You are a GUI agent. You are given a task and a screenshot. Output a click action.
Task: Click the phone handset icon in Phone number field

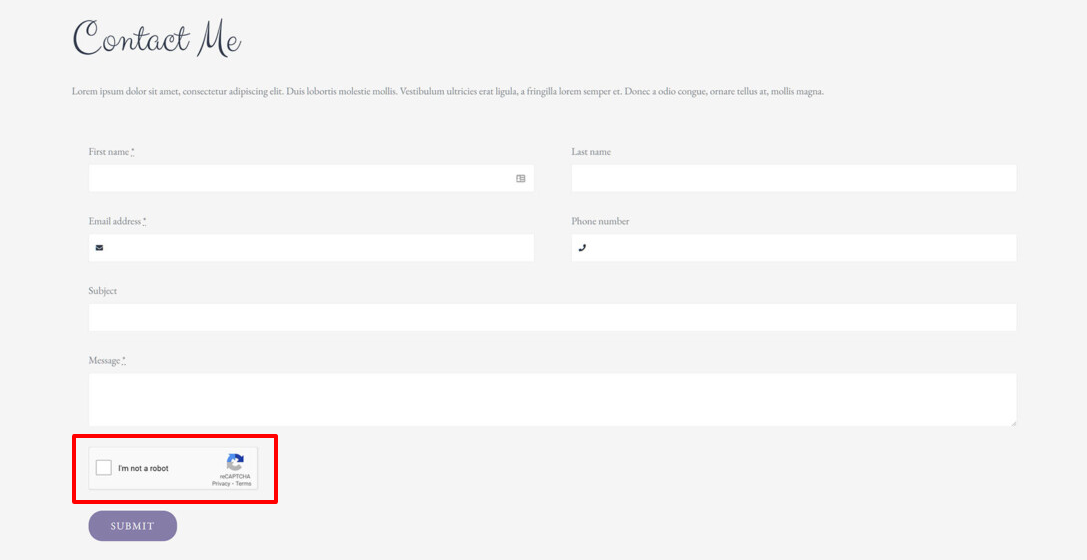tap(582, 248)
